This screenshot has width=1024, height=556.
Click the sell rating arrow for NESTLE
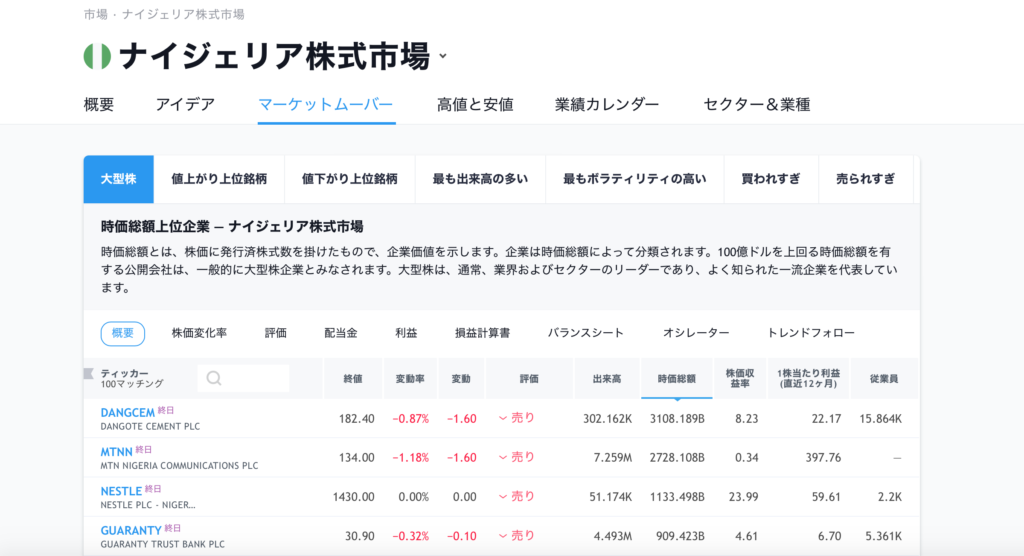click(x=503, y=496)
